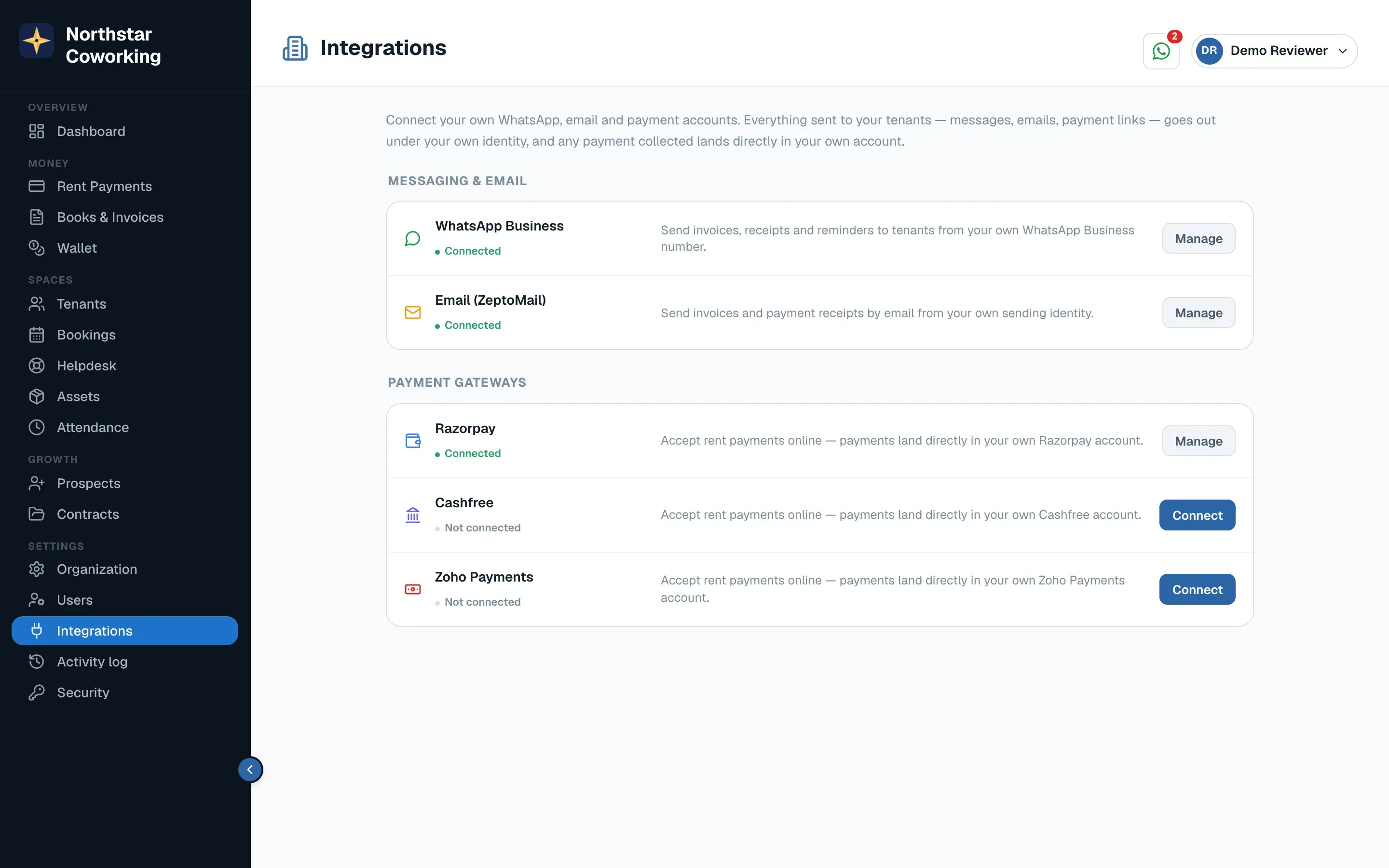
Task: Click Zoho Payments 'Not connected' status
Action: (482, 602)
